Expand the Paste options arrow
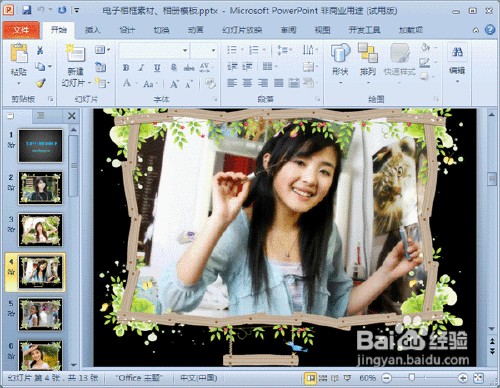The image size is (500, 388). click(19, 83)
